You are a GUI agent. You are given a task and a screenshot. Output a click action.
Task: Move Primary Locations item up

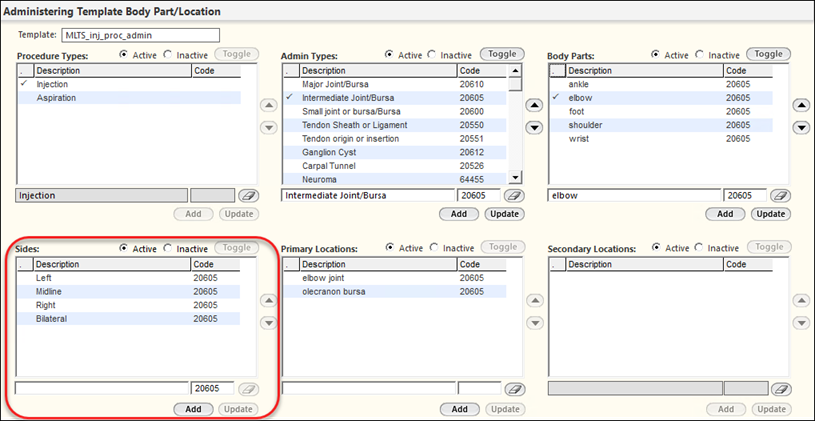coord(534,300)
